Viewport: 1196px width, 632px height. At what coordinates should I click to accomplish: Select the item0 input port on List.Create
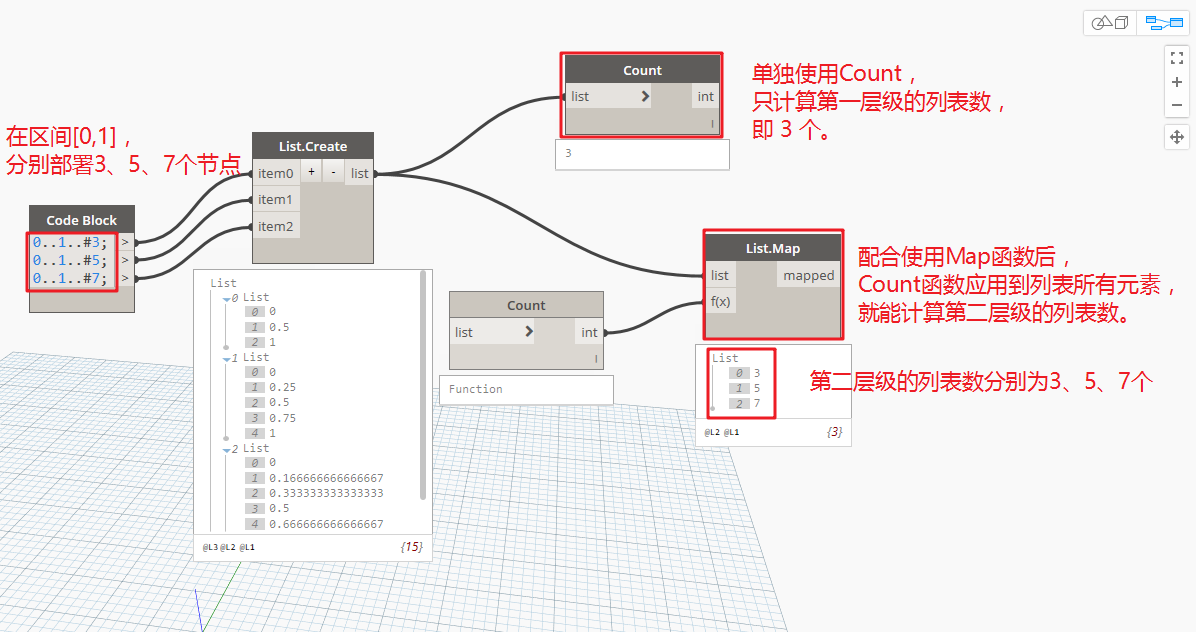coord(275,173)
